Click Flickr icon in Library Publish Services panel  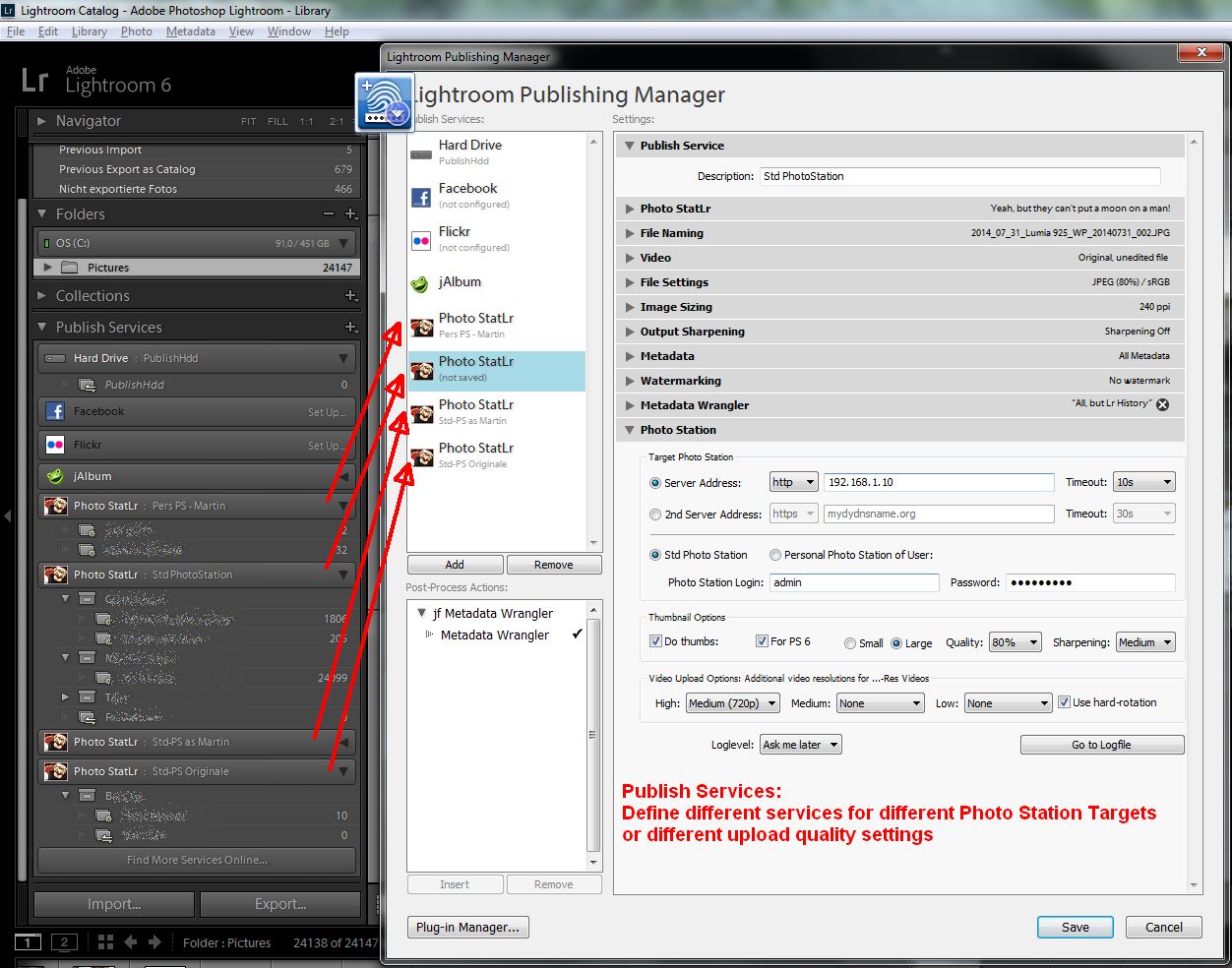pyautogui.click(x=55, y=445)
